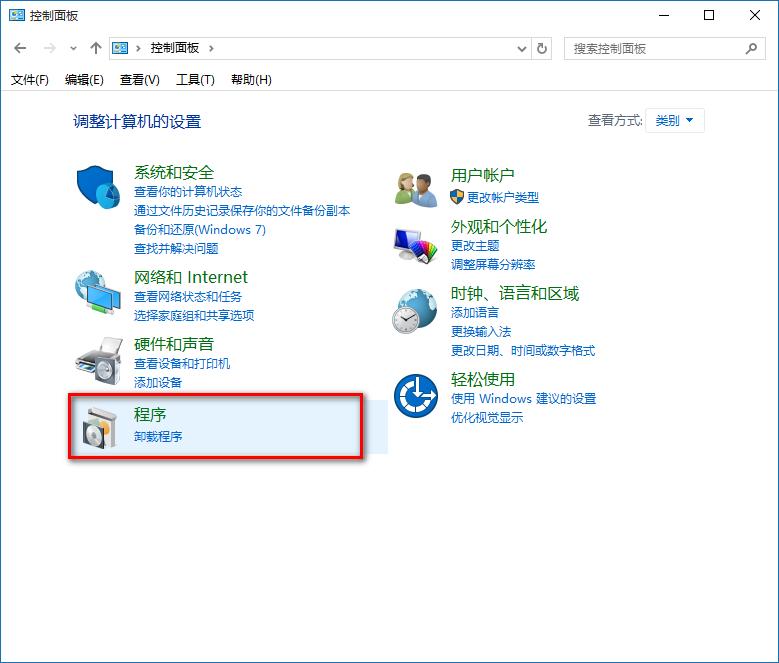Open the 轻松使用 heading link
Image resolution: width=779 pixels, height=663 pixels.
point(482,379)
